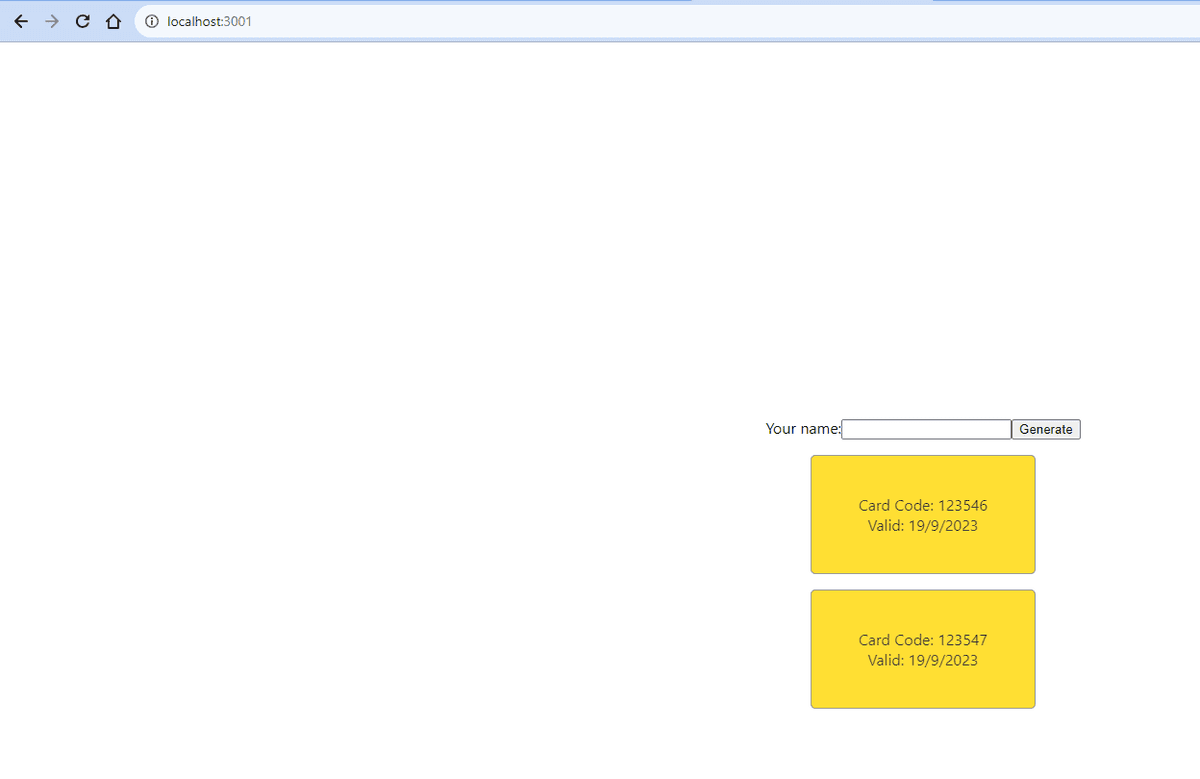Screen dimensions: 1200x779
Task: Focus the Your name text field
Action: 926,429
